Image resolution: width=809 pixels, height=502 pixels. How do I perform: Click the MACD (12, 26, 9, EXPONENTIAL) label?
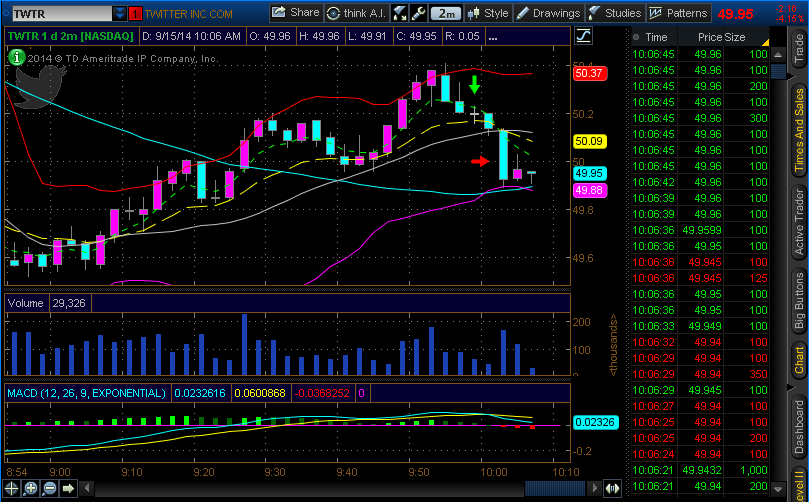tap(87, 394)
